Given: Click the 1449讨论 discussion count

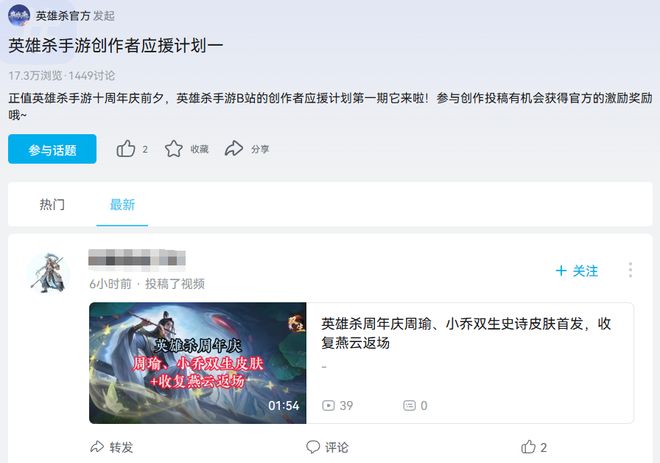Looking at the screenshot, I should [92, 76].
